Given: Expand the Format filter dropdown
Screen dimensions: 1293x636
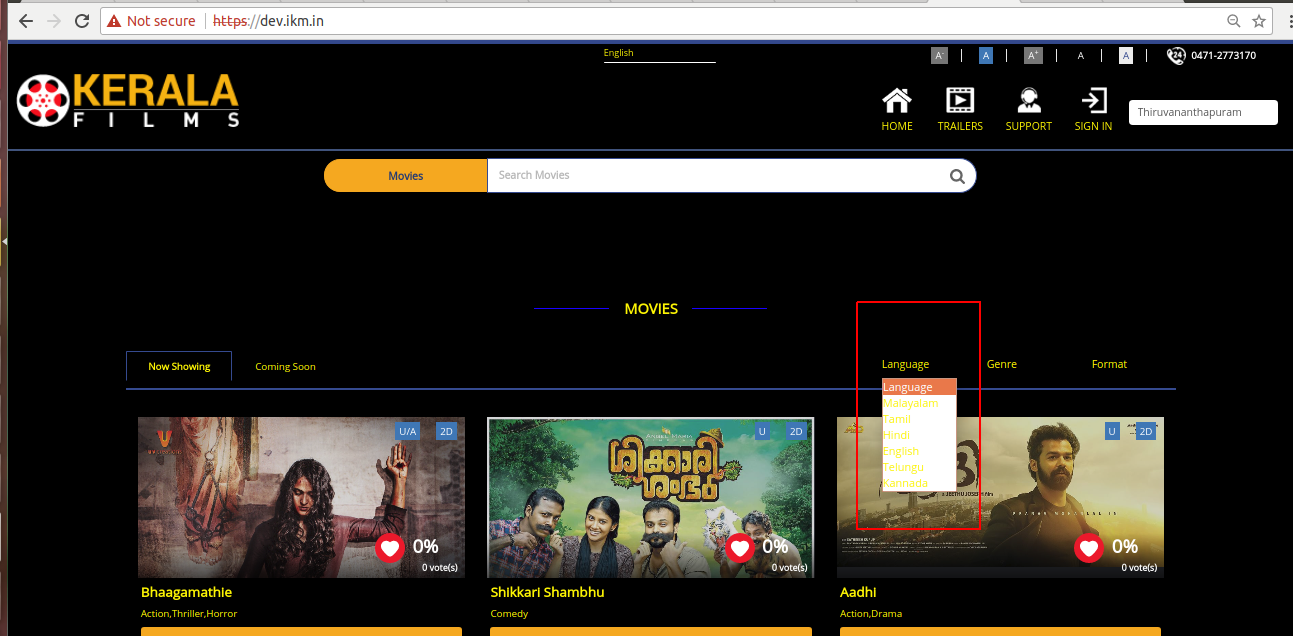Looking at the screenshot, I should (x=1109, y=364).
